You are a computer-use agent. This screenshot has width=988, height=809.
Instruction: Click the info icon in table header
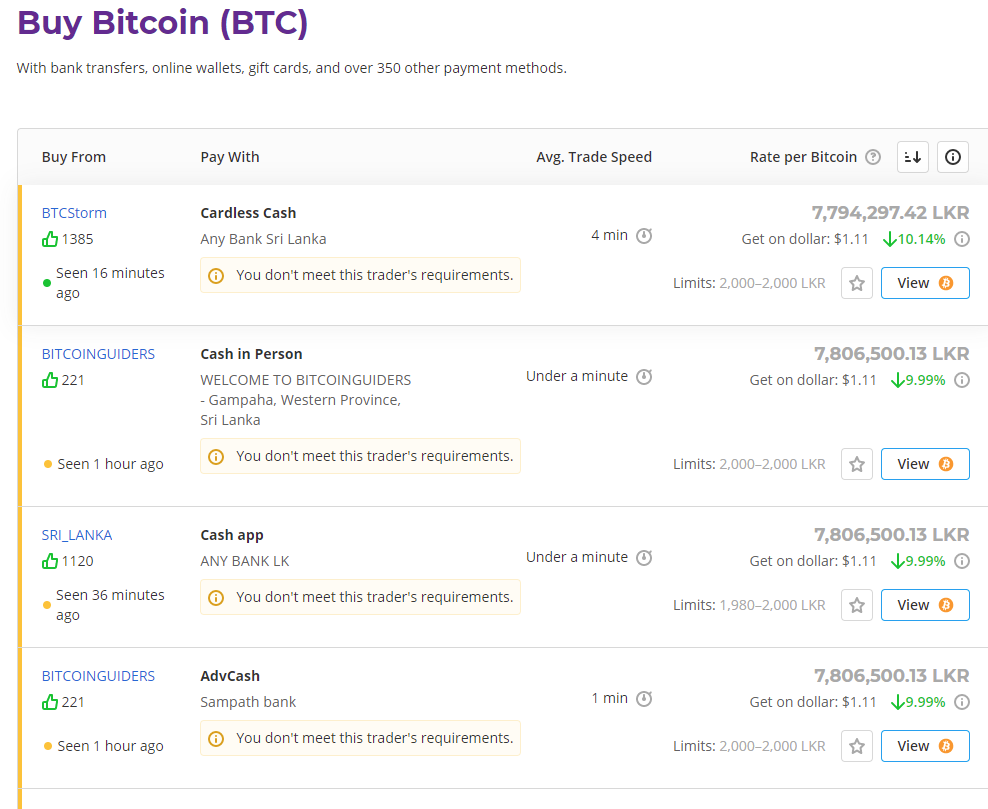pyautogui.click(x=953, y=157)
